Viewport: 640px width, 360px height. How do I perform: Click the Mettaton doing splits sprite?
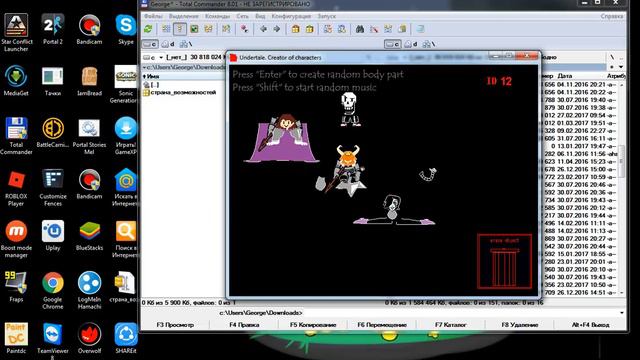(x=393, y=210)
